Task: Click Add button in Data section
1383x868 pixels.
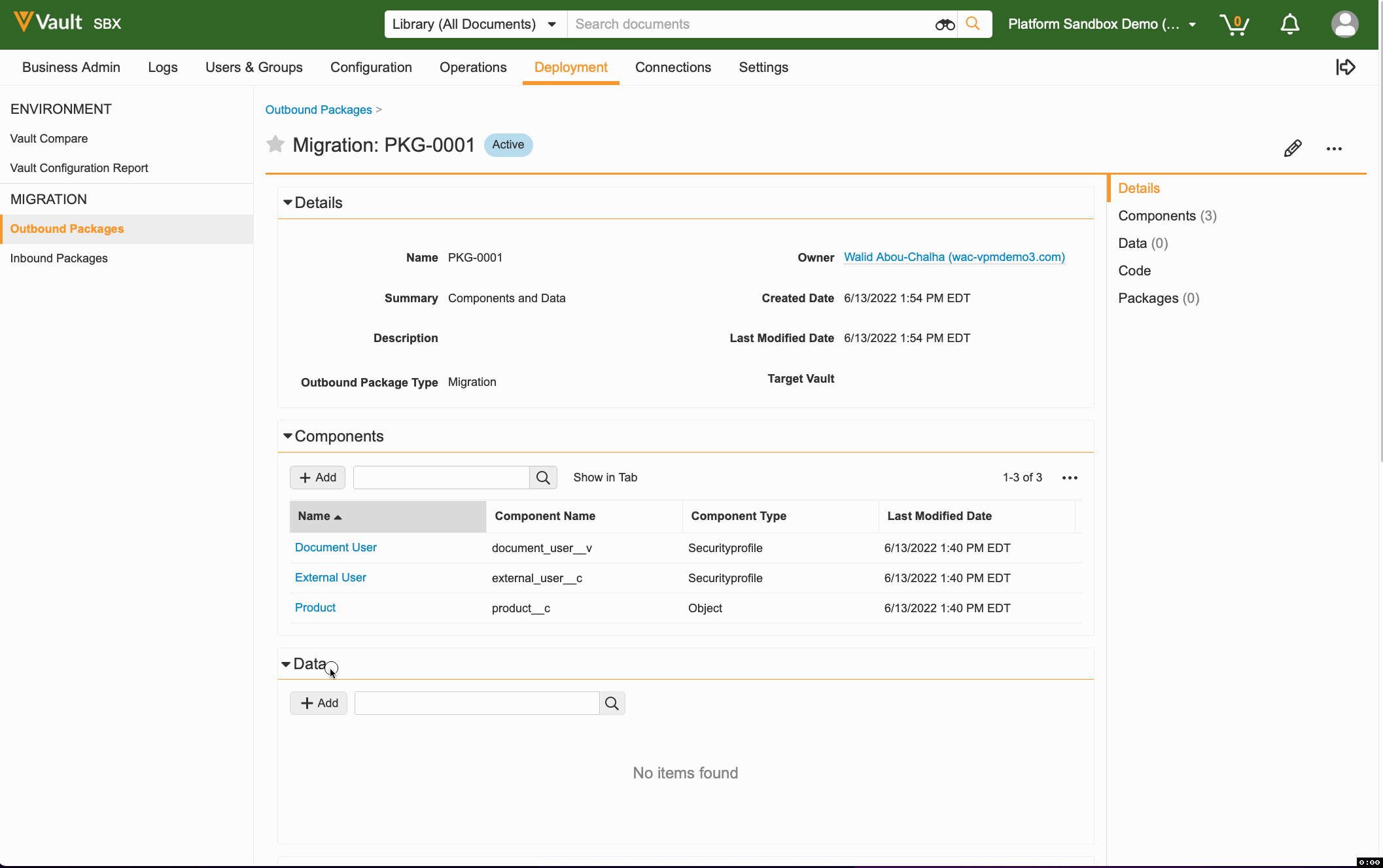Action: click(x=319, y=703)
